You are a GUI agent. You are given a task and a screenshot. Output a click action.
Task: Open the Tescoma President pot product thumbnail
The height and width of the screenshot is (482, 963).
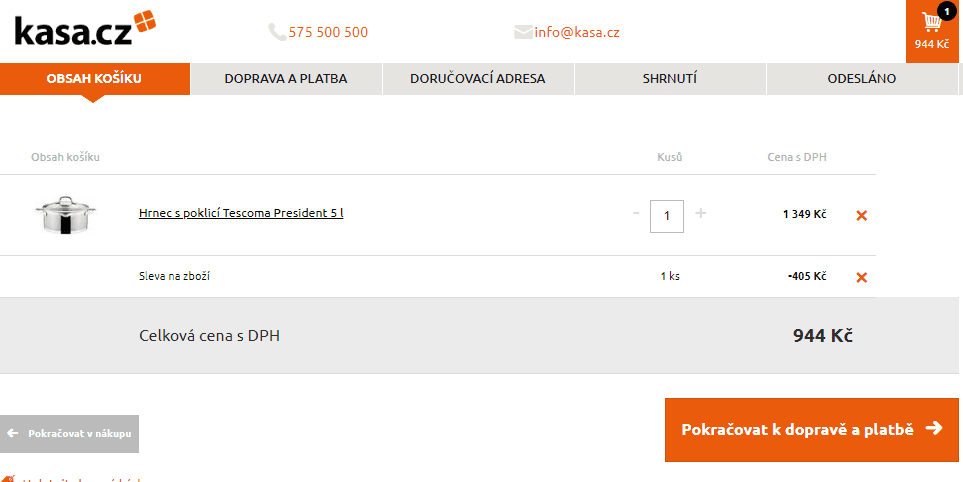(x=65, y=215)
